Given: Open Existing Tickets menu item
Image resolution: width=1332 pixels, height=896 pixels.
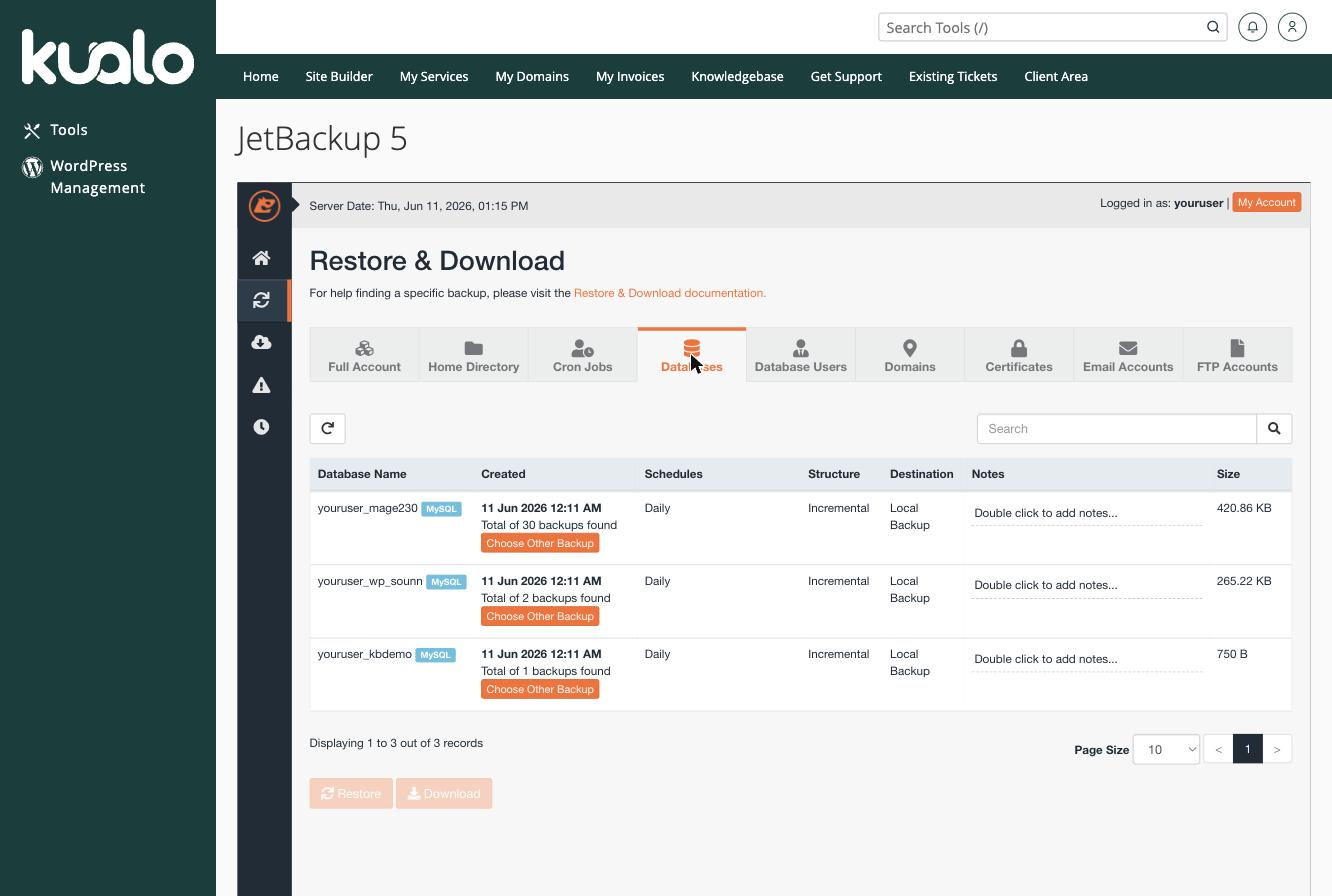Looking at the screenshot, I should (953, 76).
